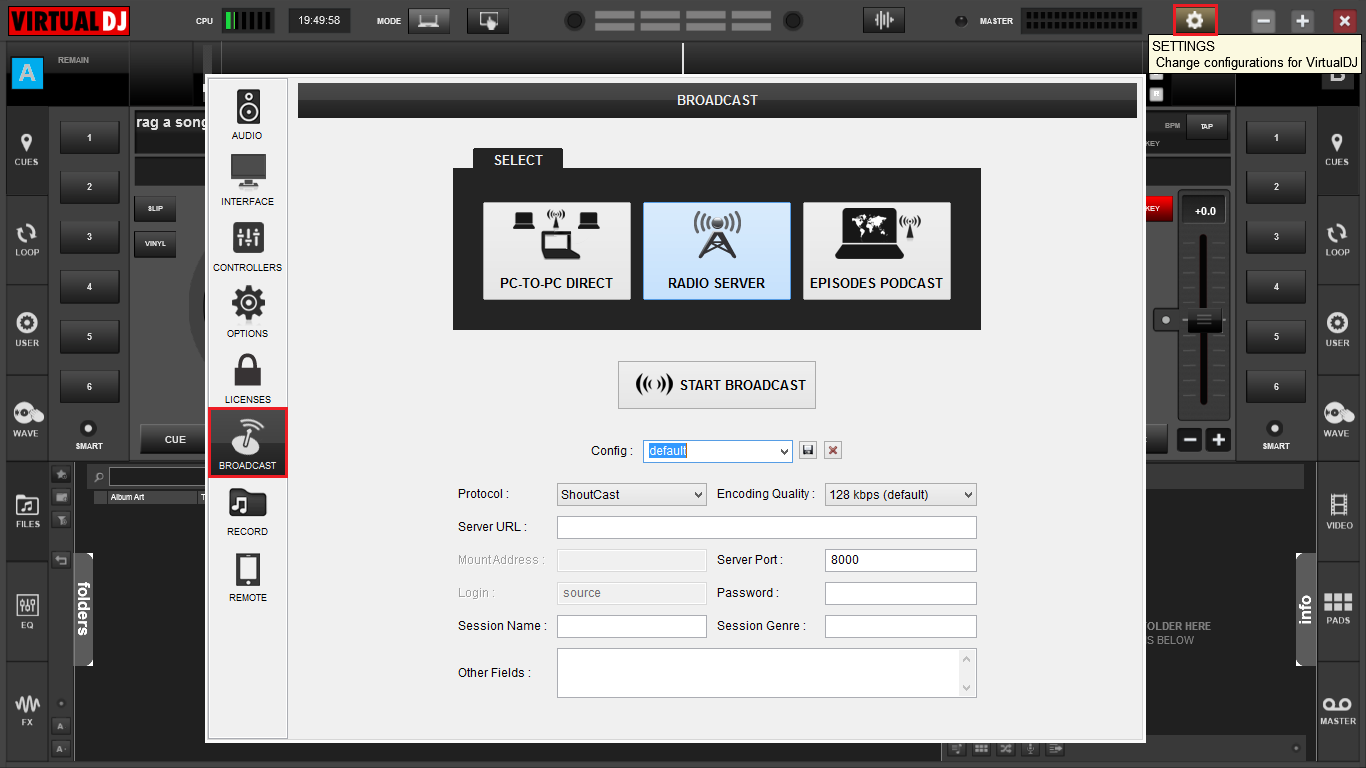Image resolution: width=1366 pixels, height=768 pixels.
Task: Open the right deck Loop panel
Action: click(x=1337, y=240)
